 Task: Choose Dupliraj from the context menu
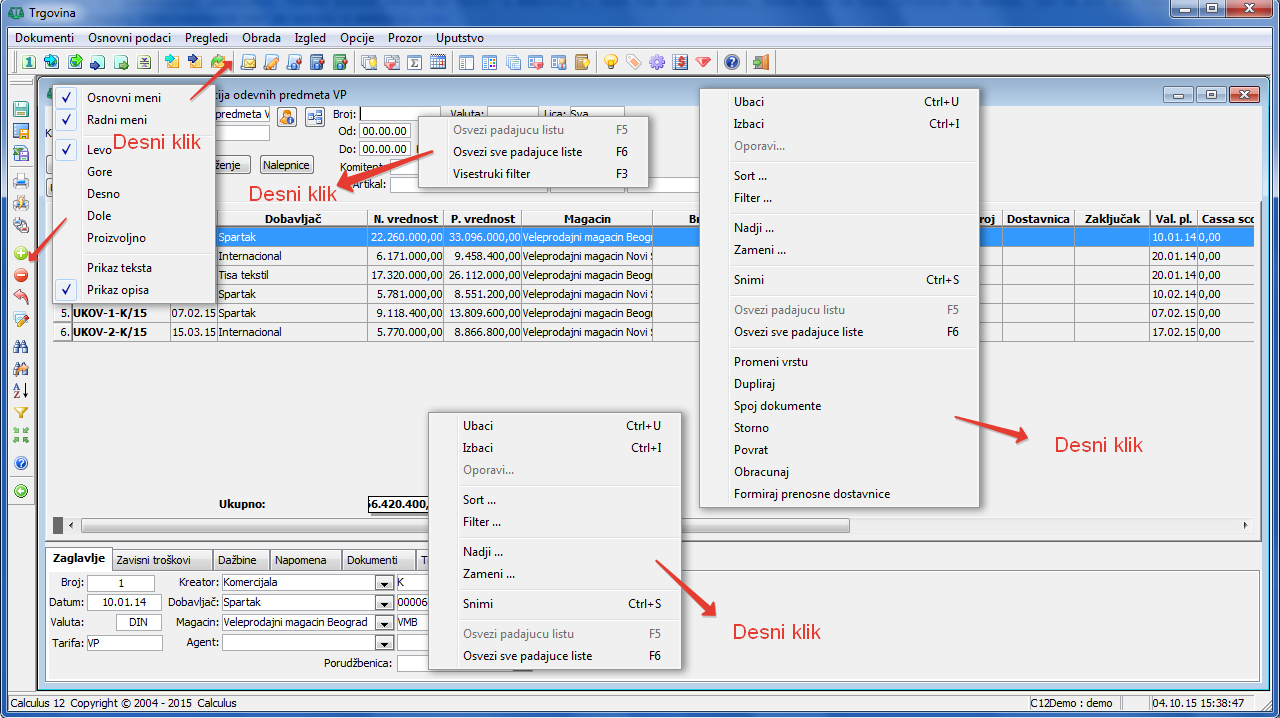click(839, 384)
